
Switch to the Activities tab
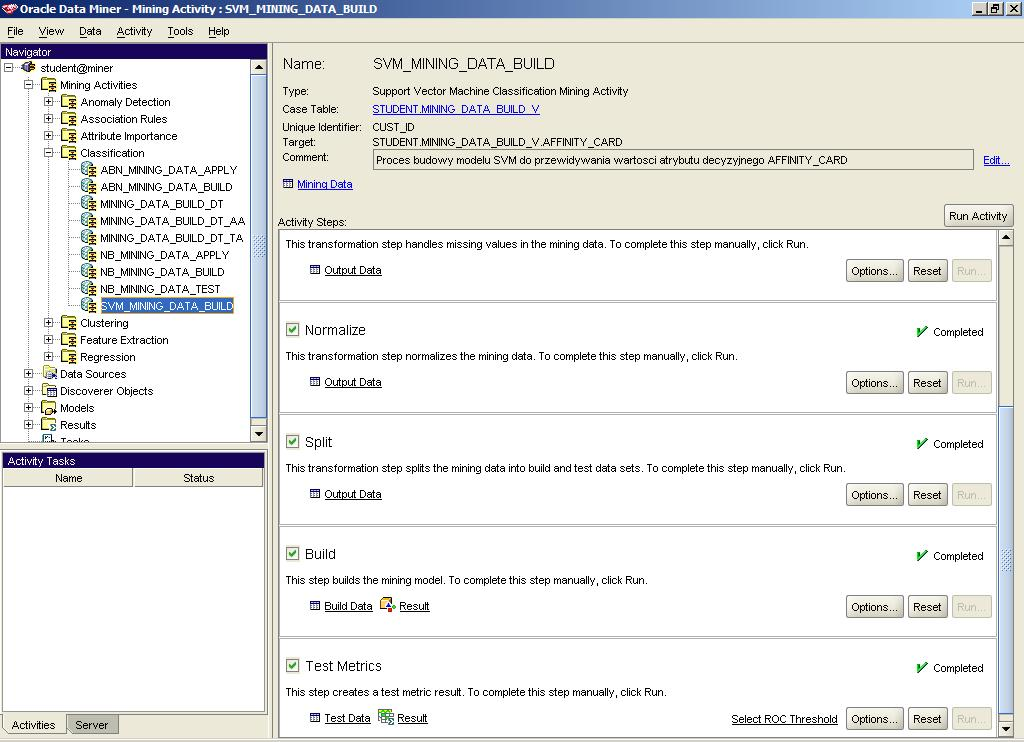click(33, 724)
